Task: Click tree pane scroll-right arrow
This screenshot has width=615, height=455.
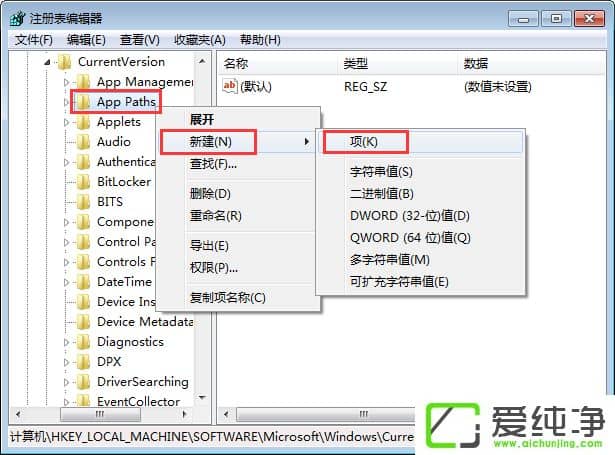Action: pyautogui.click(x=184, y=414)
